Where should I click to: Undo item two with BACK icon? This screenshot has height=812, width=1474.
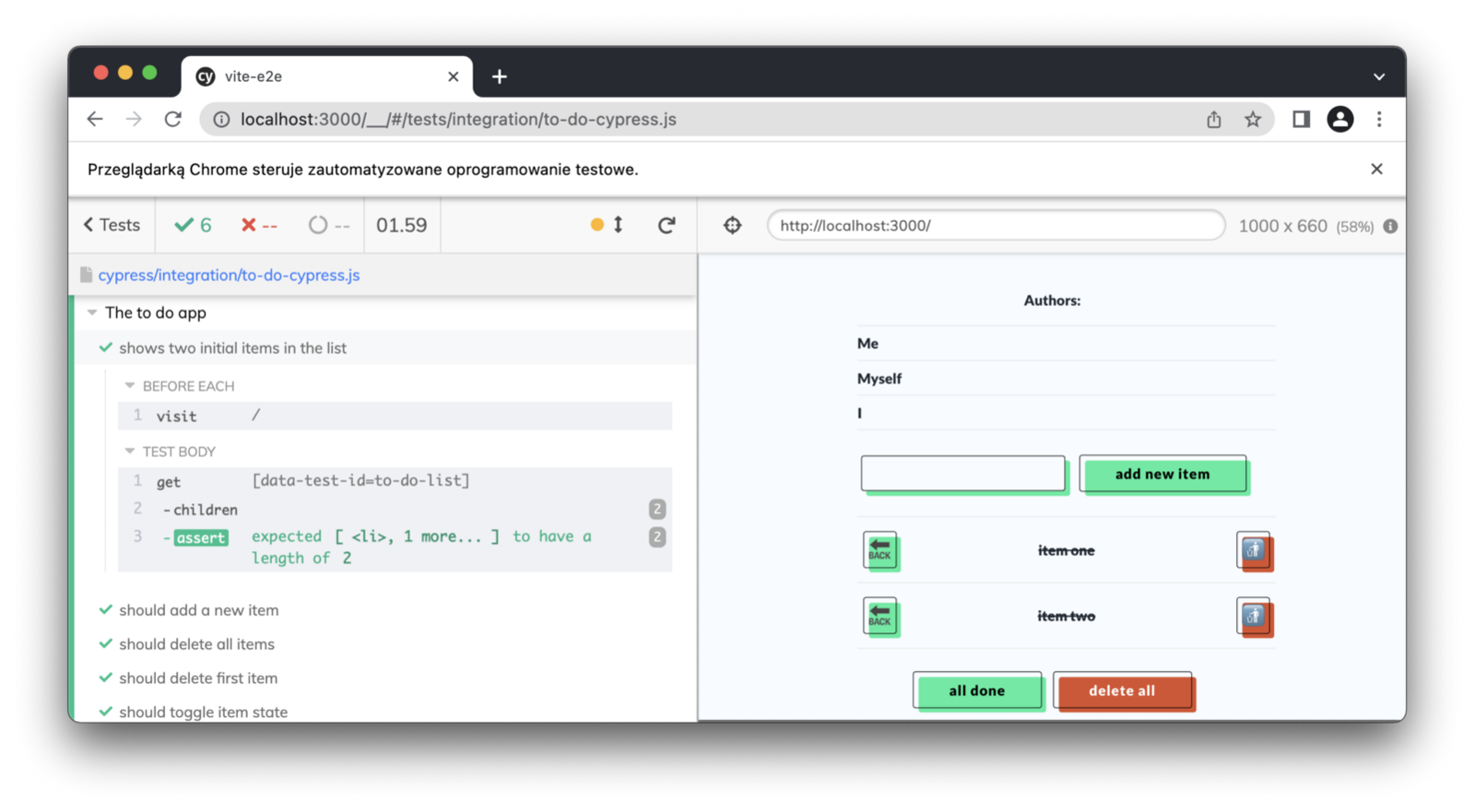point(880,617)
